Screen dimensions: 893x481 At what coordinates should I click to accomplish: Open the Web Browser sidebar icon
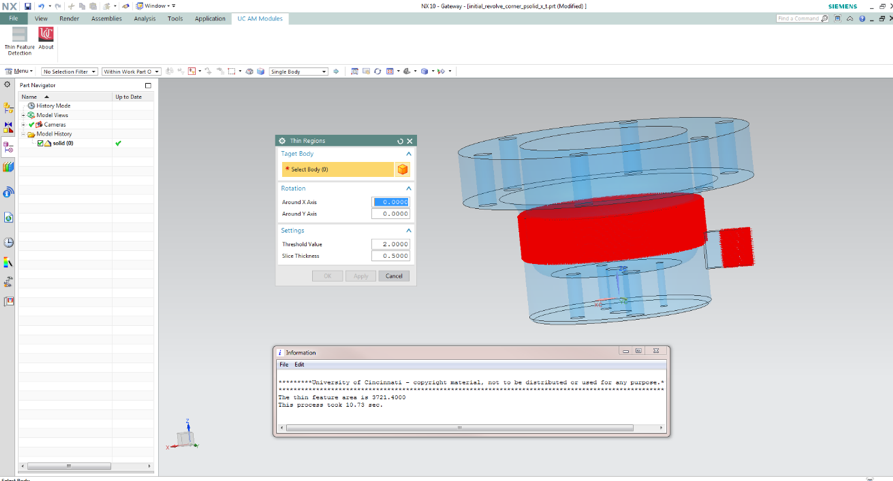coord(8,217)
